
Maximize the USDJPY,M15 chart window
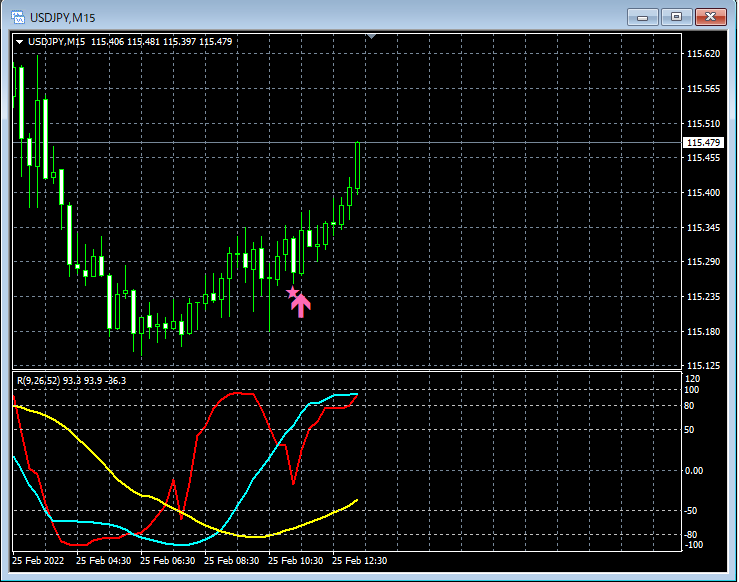click(676, 17)
